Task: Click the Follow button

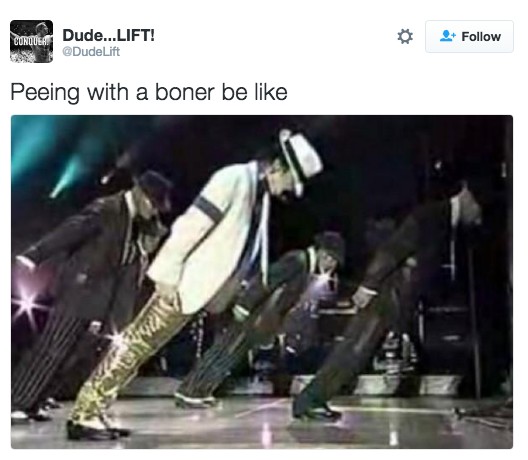Action: click(469, 36)
